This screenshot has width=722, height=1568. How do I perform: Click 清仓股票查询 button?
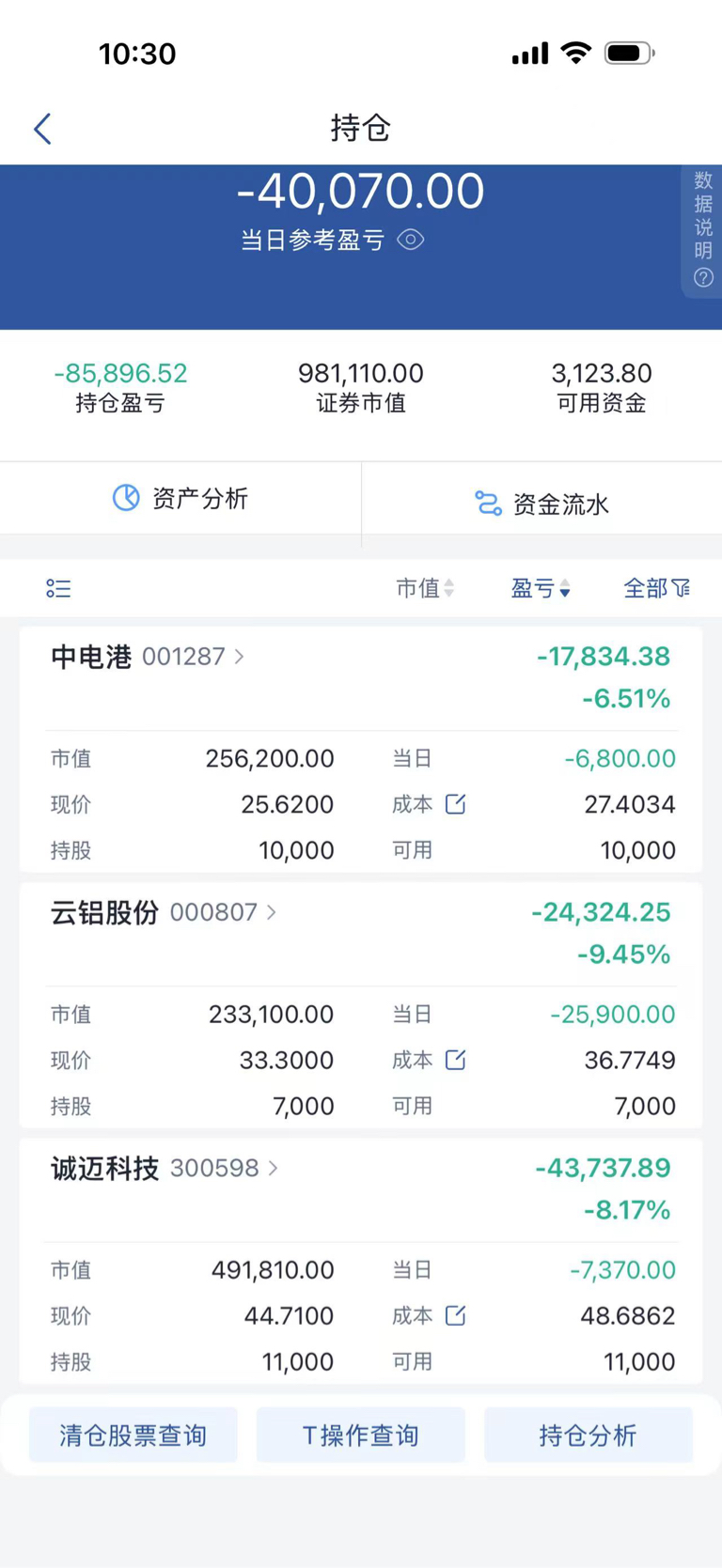point(133,1435)
